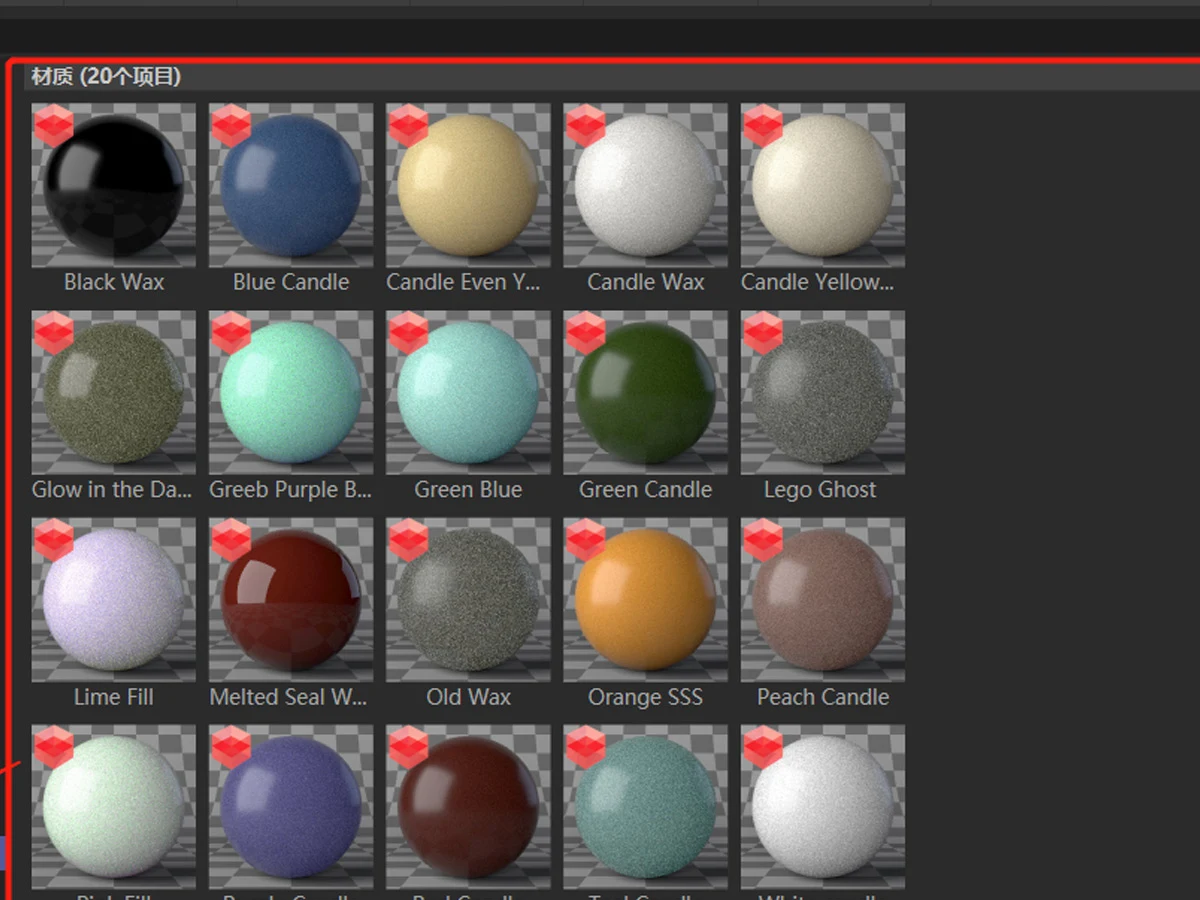Select the Candle Even Yellow material sphere

(468, 186)
